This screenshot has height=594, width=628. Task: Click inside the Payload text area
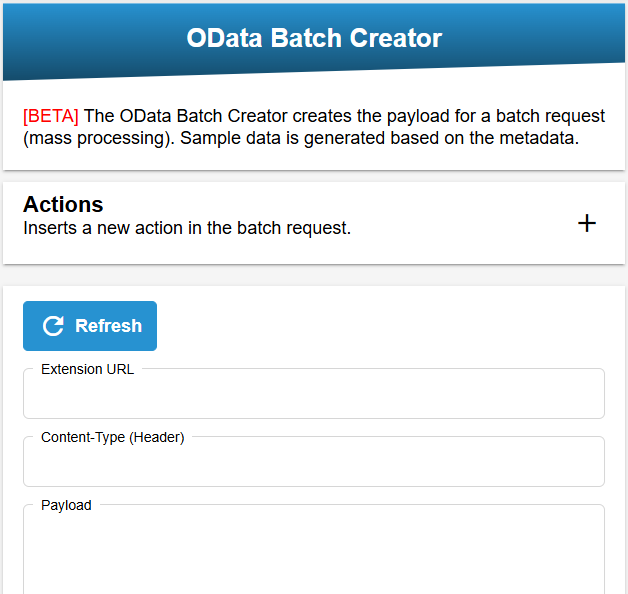click(x=314, y=551)
